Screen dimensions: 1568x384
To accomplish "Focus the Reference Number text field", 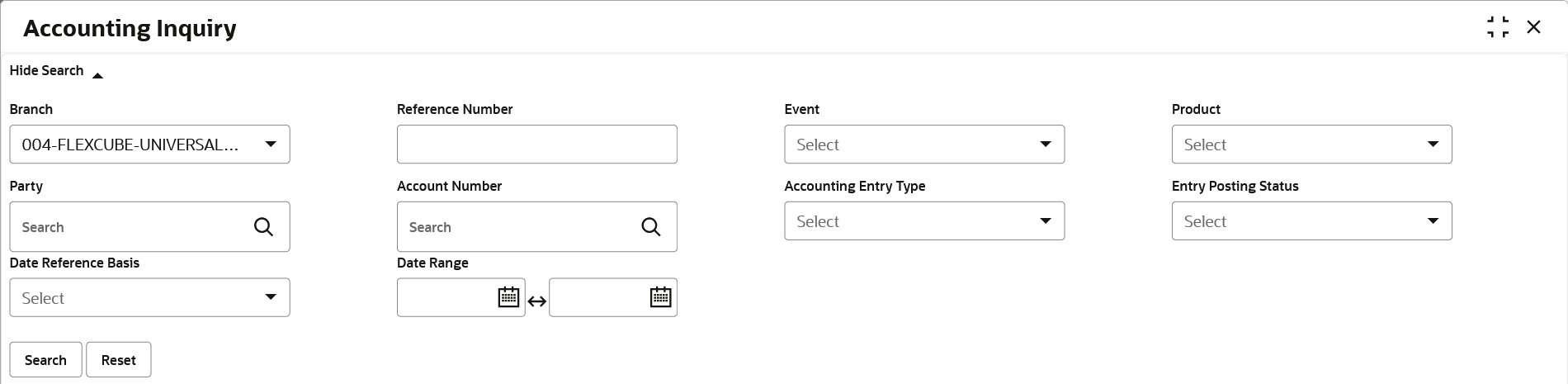I will click(536, 145).
